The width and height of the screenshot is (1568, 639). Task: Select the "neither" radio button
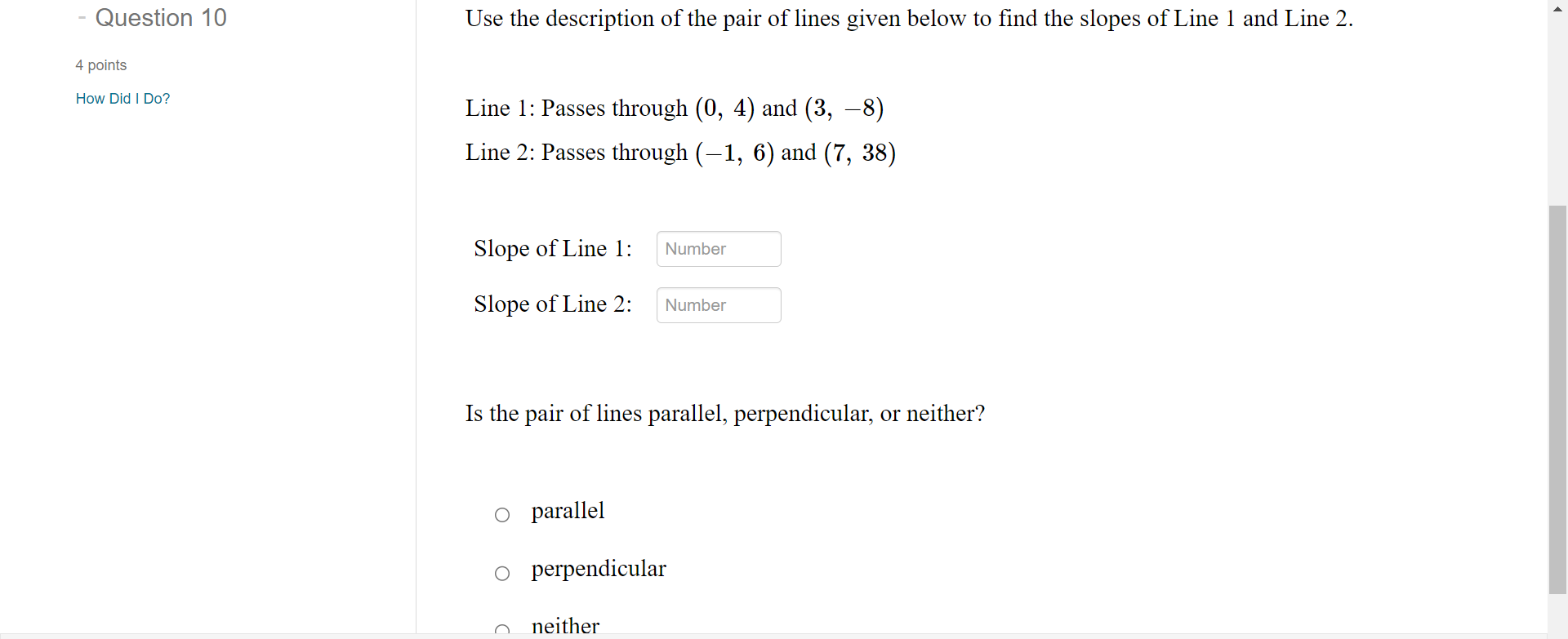502,630
